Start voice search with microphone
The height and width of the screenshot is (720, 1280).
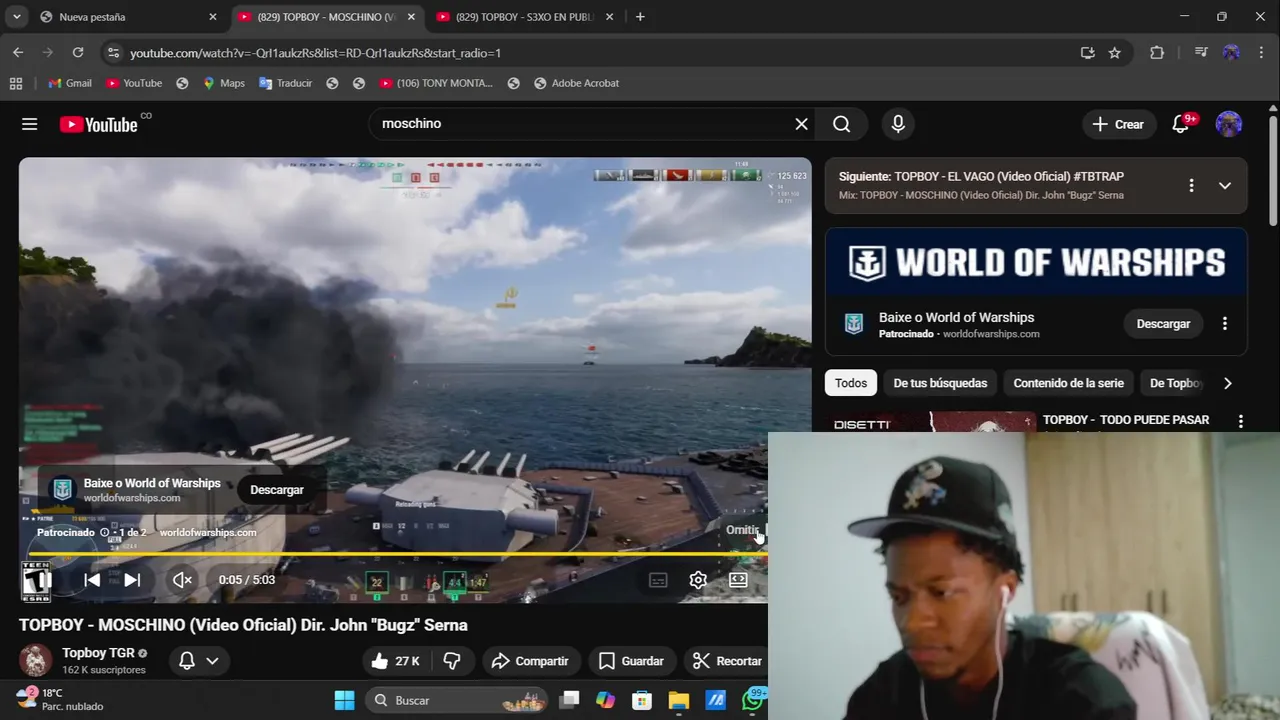[x=898, y=124]
